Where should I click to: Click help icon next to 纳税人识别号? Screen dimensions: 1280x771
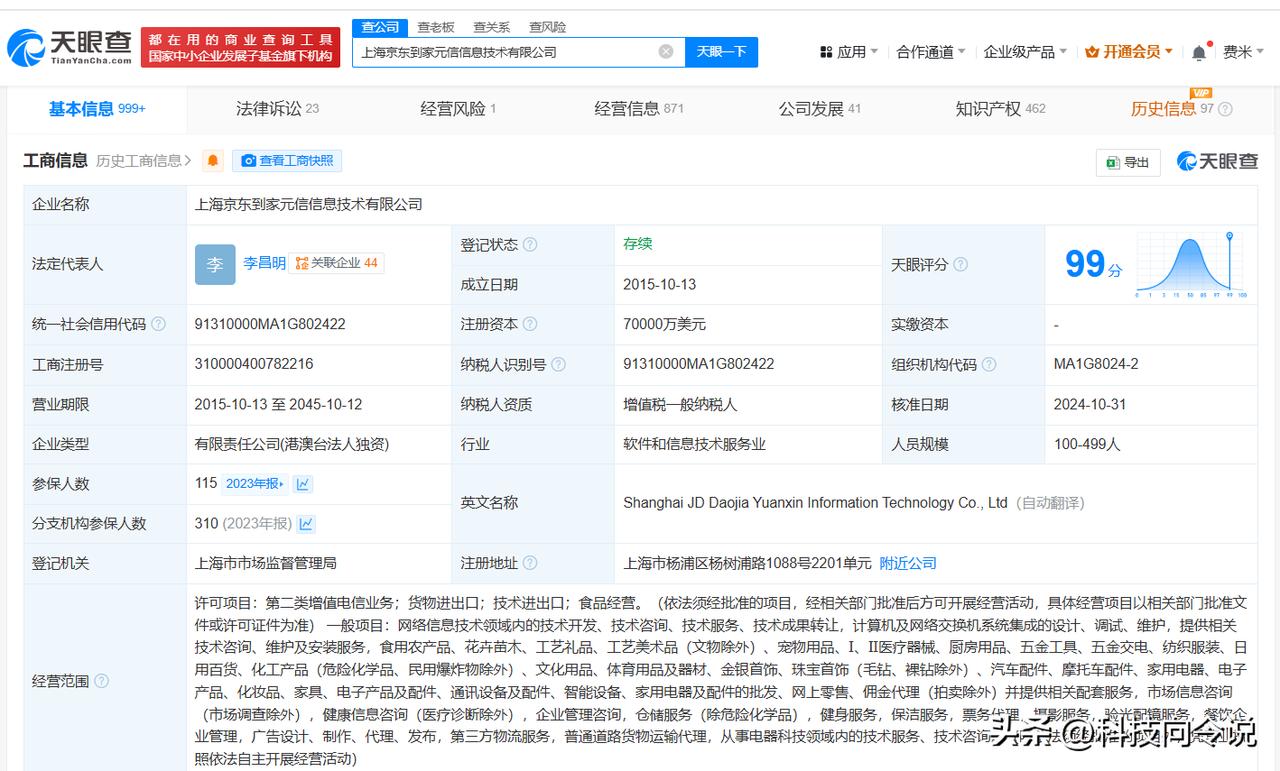click(x=558, y=364)
